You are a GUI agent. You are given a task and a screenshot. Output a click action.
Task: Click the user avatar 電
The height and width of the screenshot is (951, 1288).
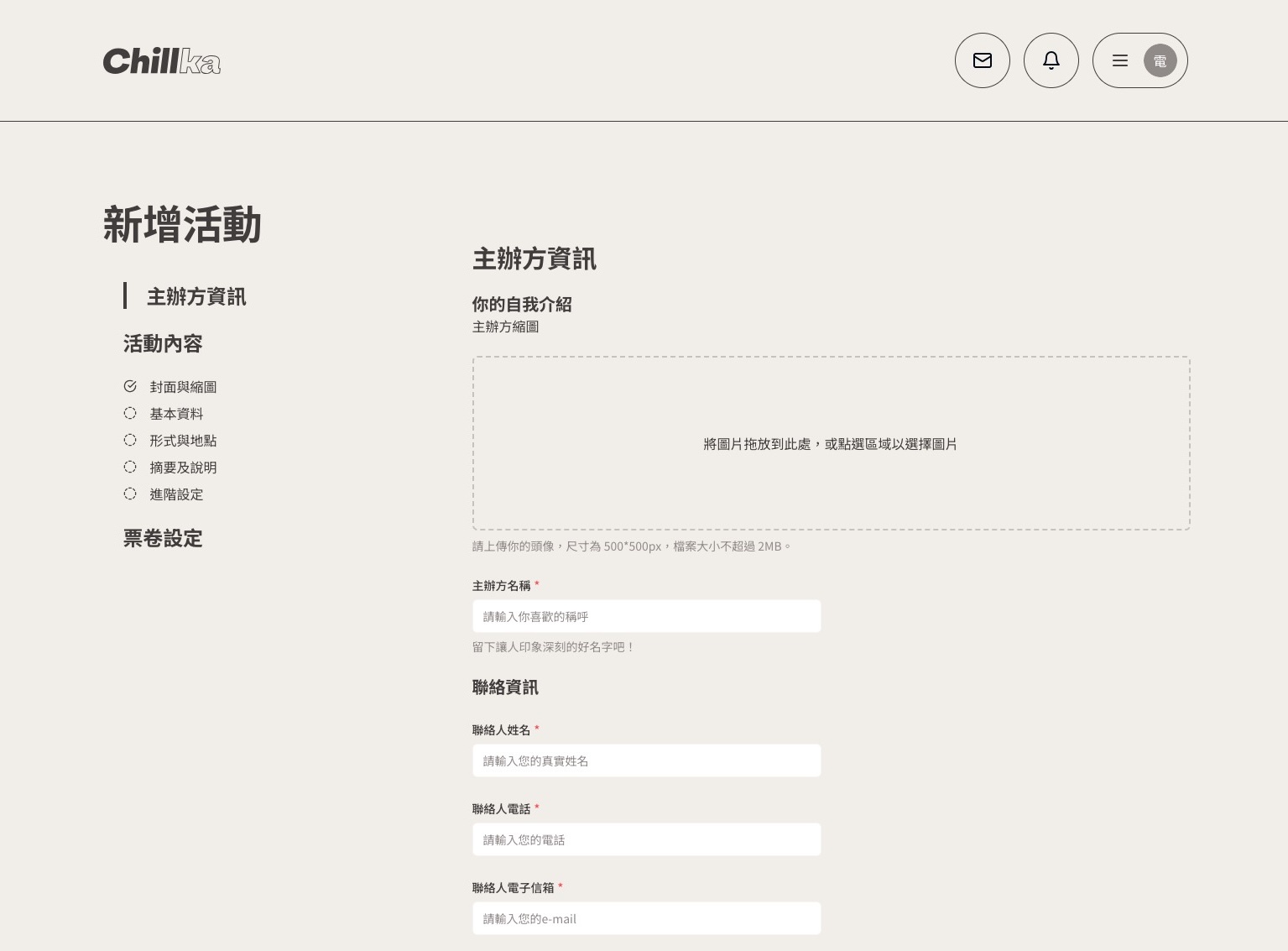click(1160, 60)
